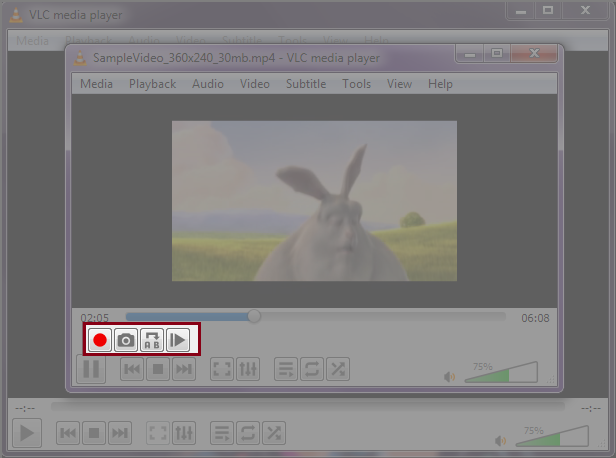Toggle shuffle in the front VLC window
616x458 pixels.
click(x=338, y=369)
